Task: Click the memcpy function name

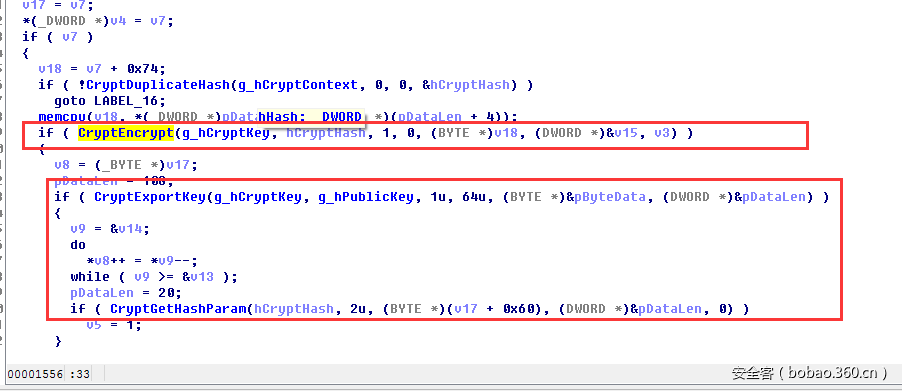Action: click(62, 117)
